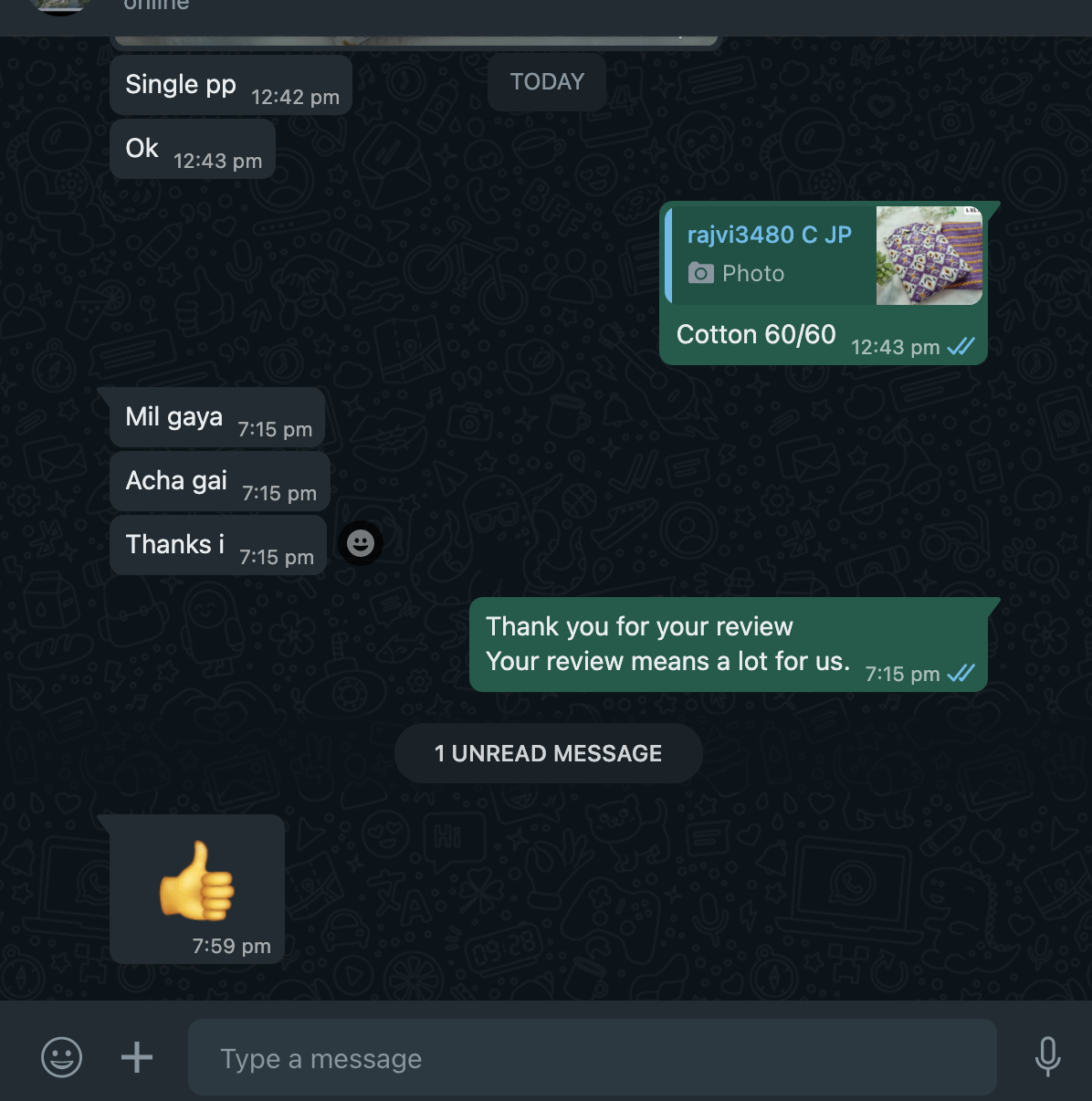Select the Single pp message bubble

231,86
